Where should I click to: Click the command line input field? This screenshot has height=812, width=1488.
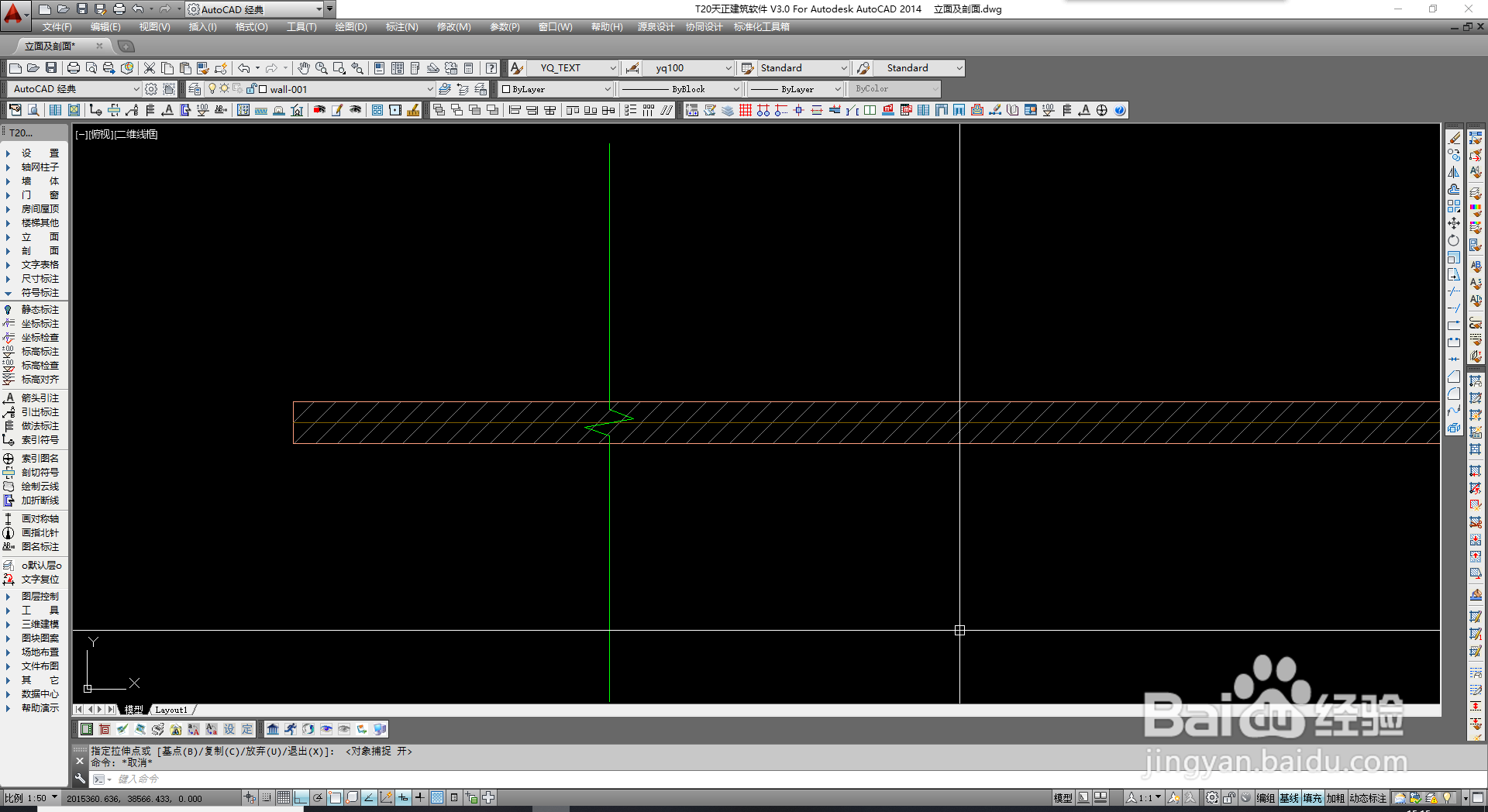787,779
